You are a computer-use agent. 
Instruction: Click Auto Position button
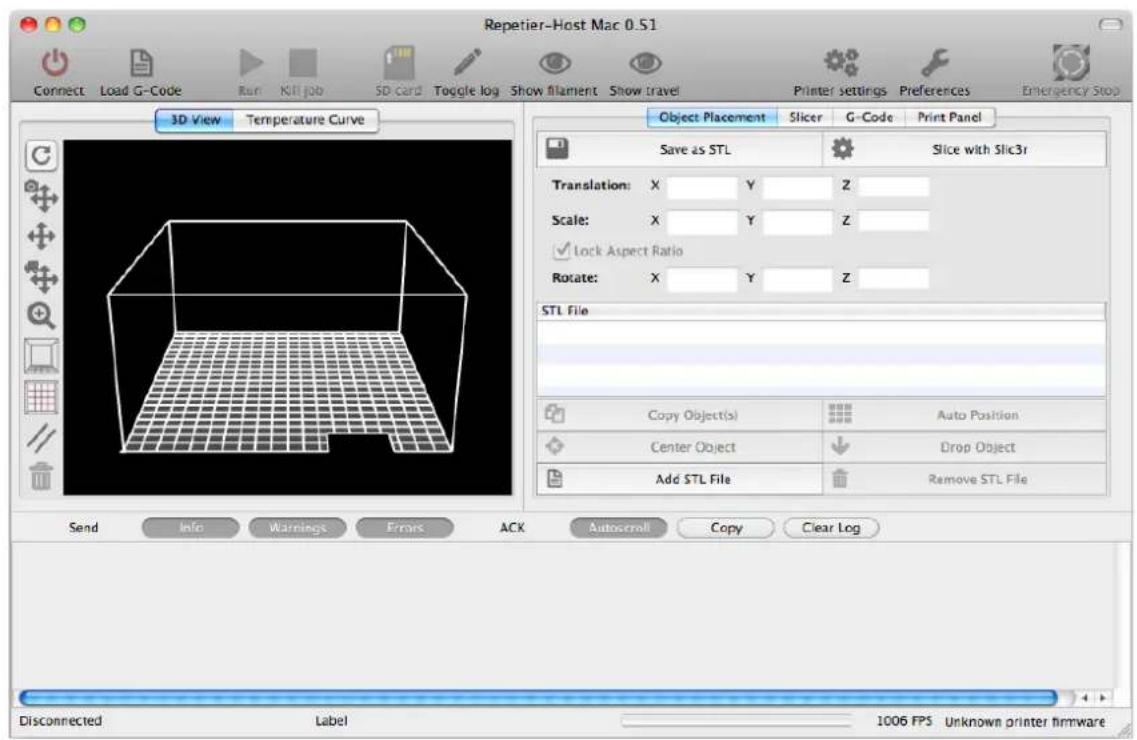click(964, 415)
